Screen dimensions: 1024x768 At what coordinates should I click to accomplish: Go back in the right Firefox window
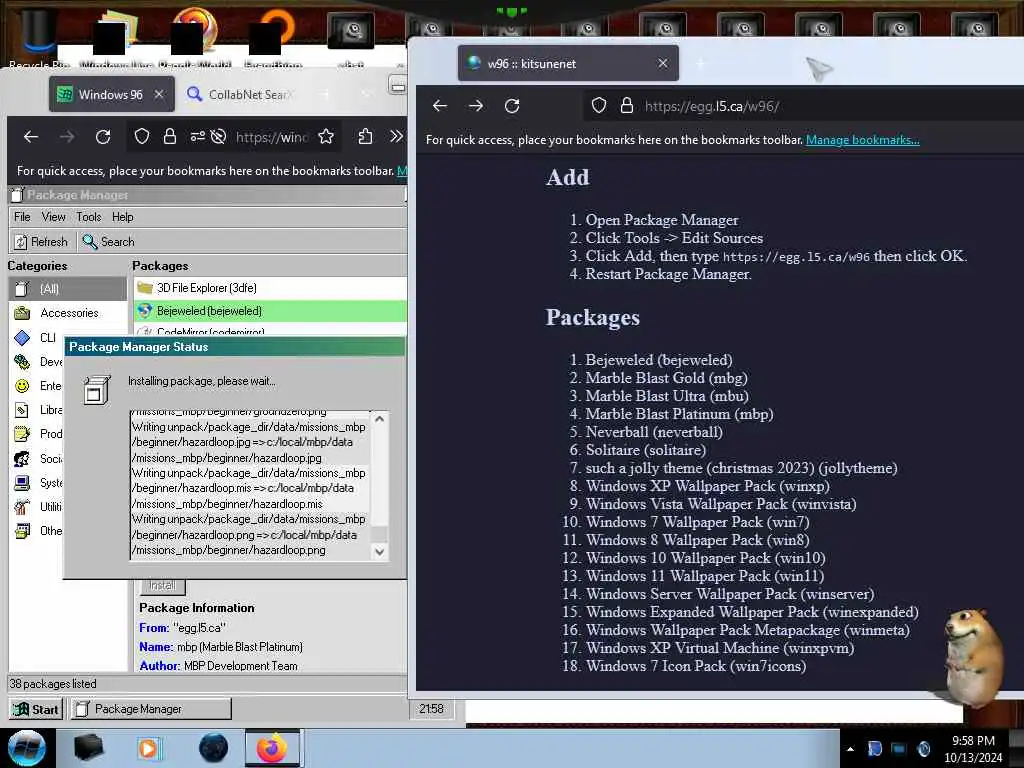point(440,106)
